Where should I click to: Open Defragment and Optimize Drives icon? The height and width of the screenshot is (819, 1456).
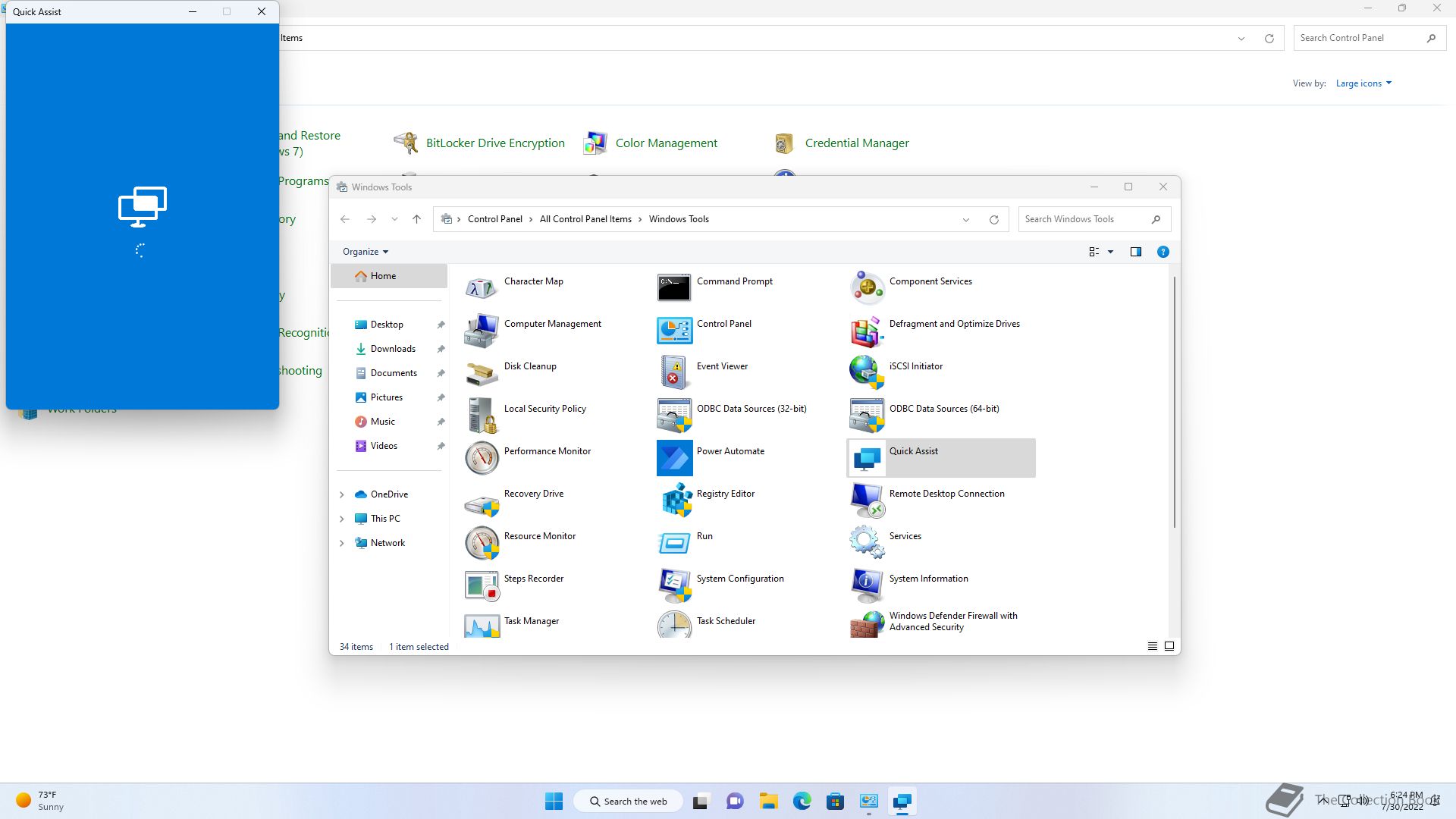(x=867, y=331)
